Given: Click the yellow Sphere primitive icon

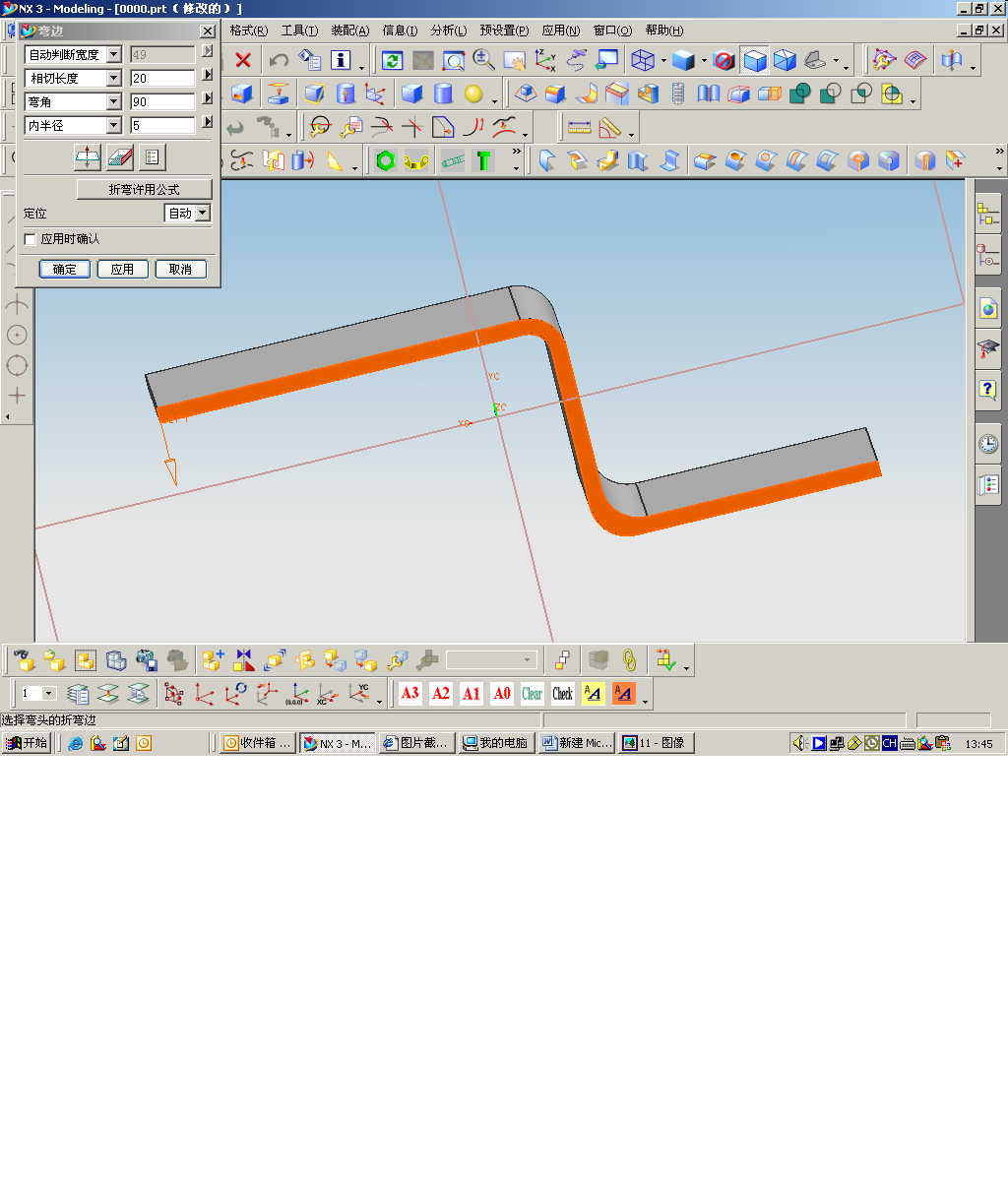Looking at the screenshot, I should 474,93.
